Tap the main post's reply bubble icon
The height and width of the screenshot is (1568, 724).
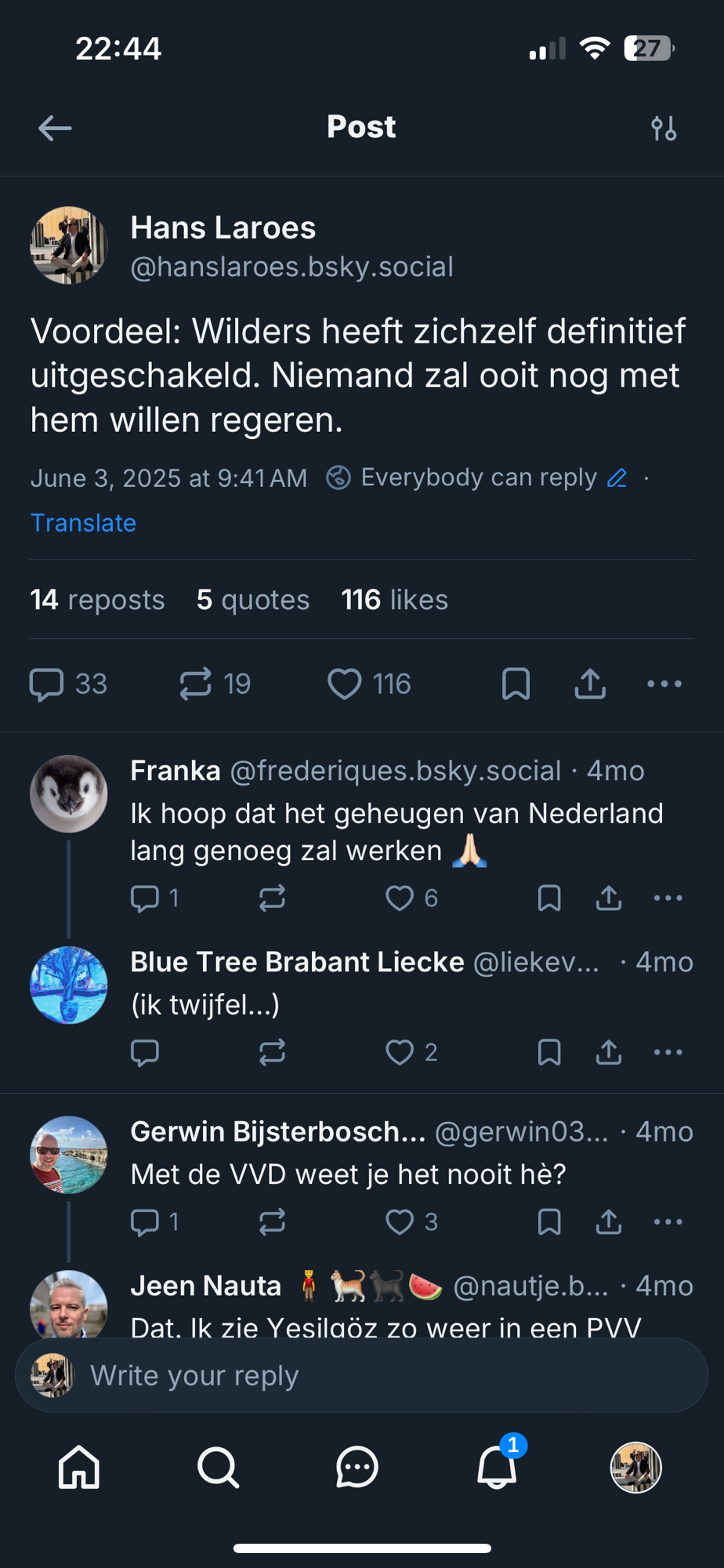coord(46,684)
